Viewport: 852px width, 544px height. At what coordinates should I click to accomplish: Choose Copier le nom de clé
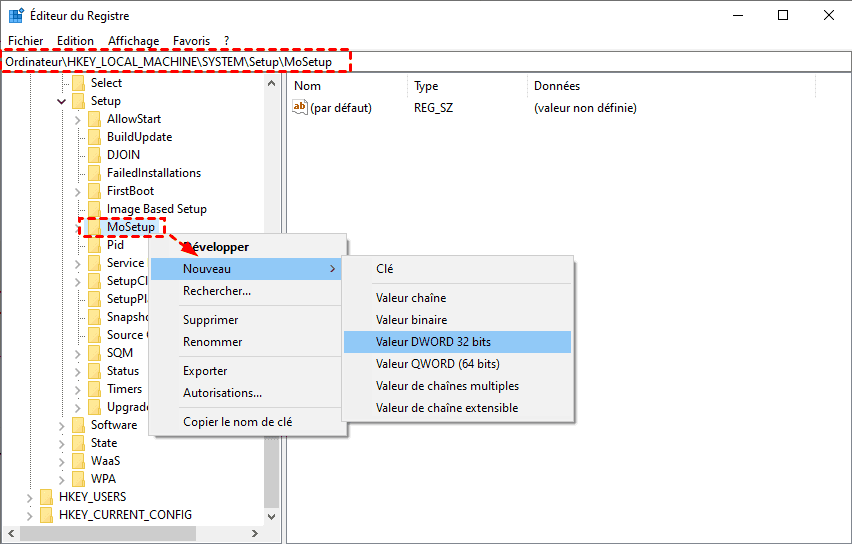coord(248,422)
